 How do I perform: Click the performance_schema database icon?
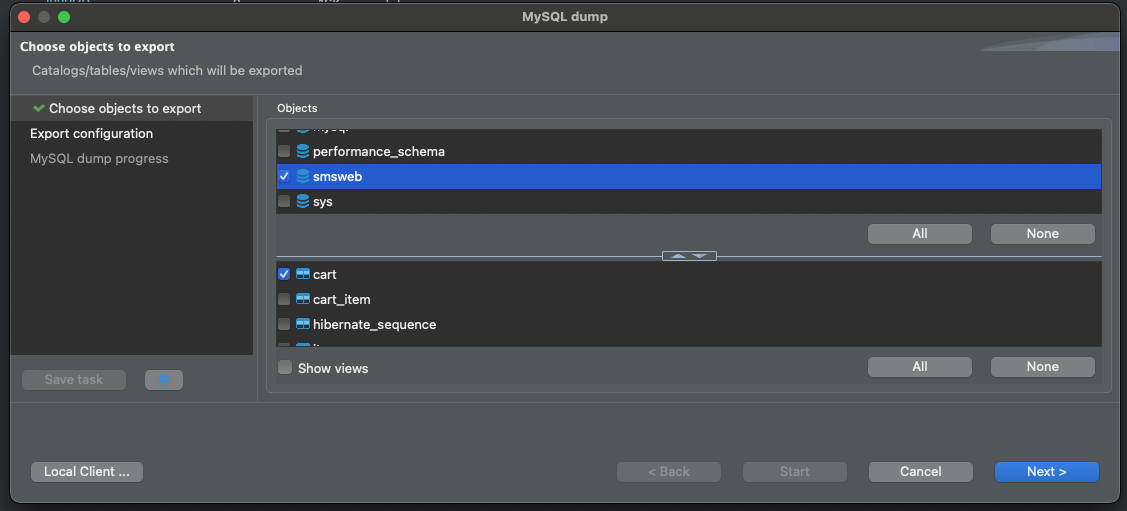[x=303, y=152]
